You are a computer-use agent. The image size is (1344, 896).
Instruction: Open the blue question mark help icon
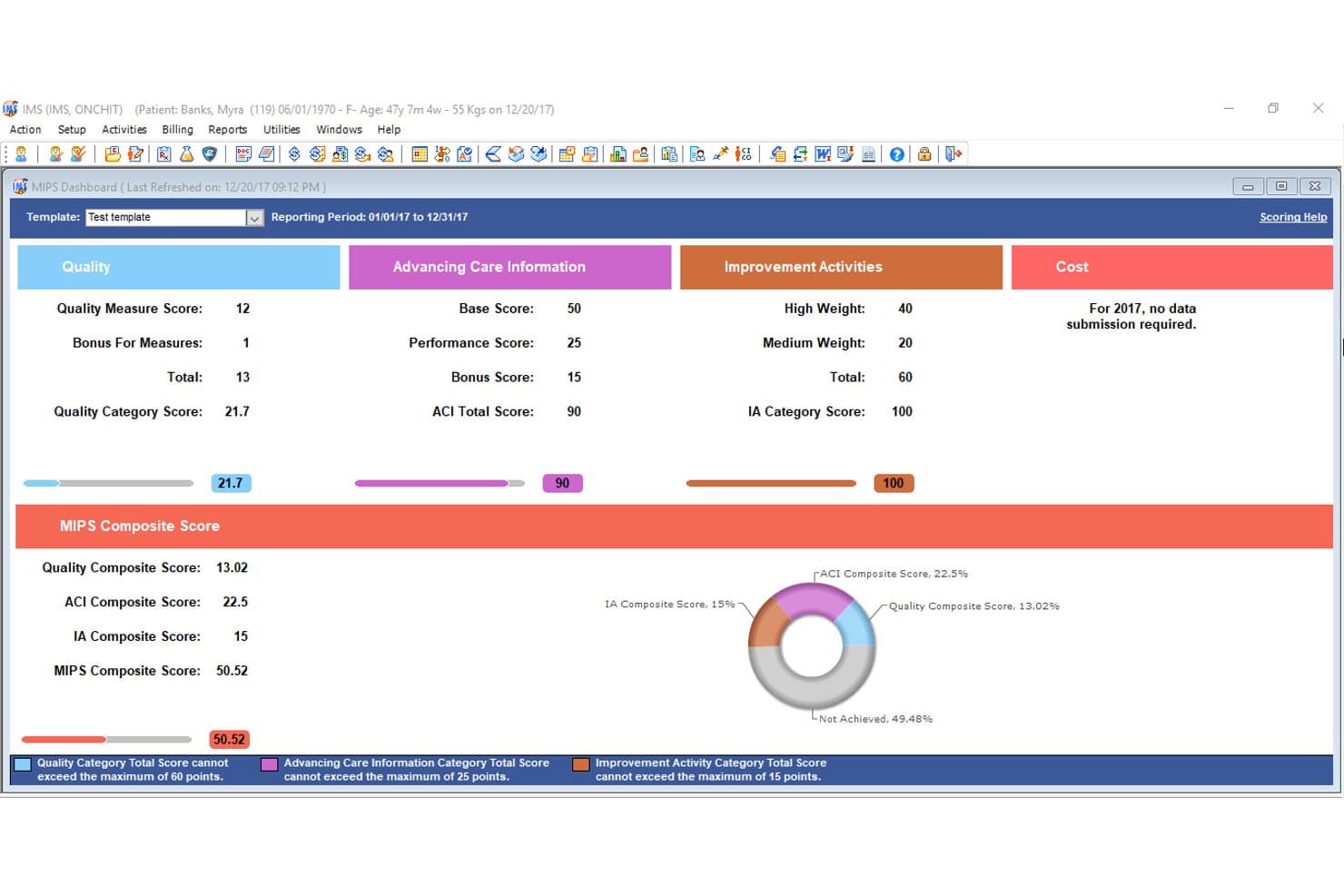[897, 154]
